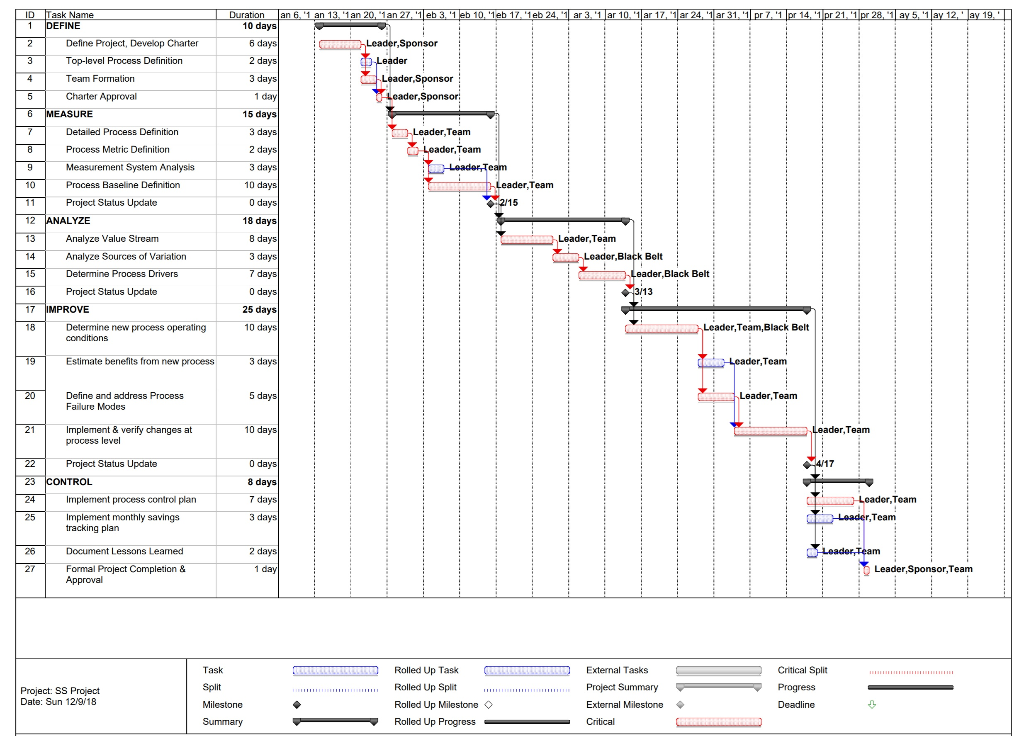Select the 4/17 milestone diamond

[x=807, y=463]
